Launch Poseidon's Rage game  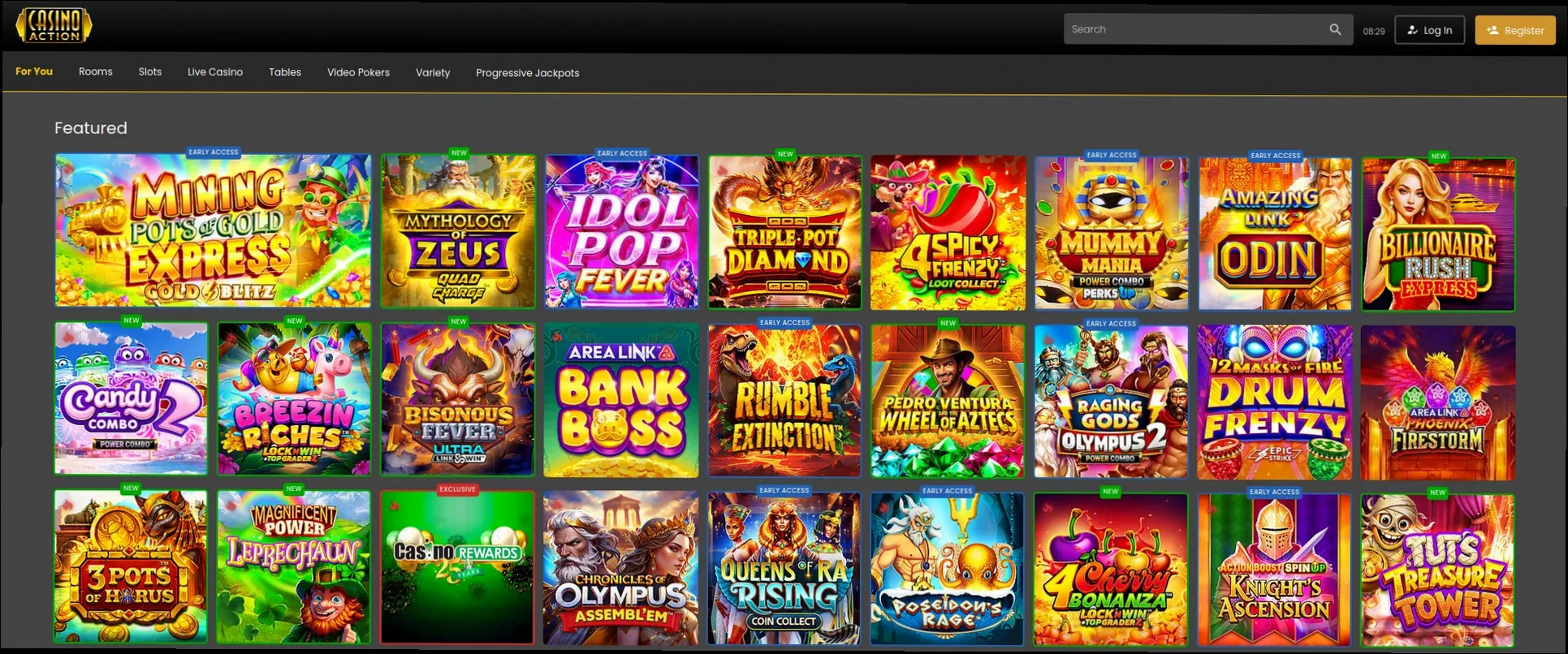tap(948, 569)
